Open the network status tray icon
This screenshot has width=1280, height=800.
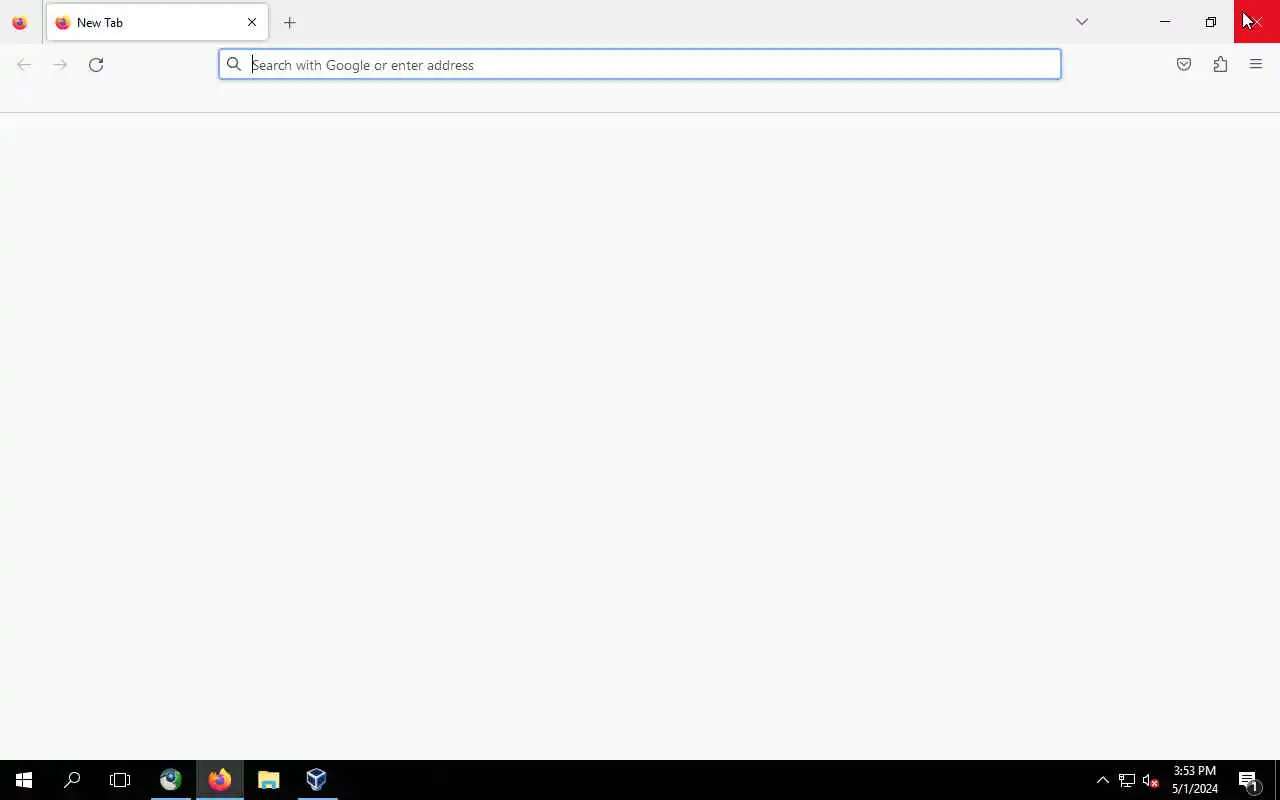click(x=1127, y=780)
